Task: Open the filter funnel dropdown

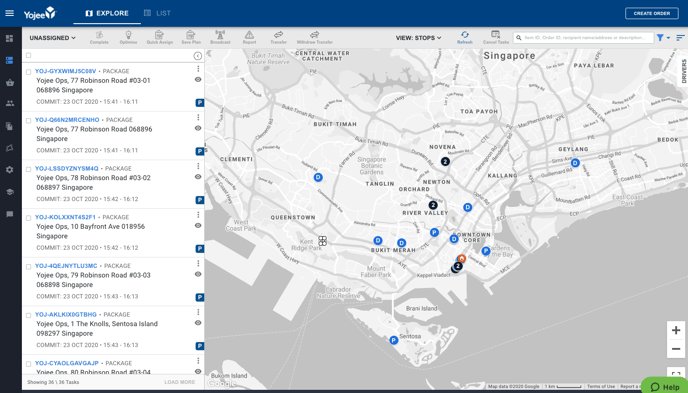Action: click(663, 38)
